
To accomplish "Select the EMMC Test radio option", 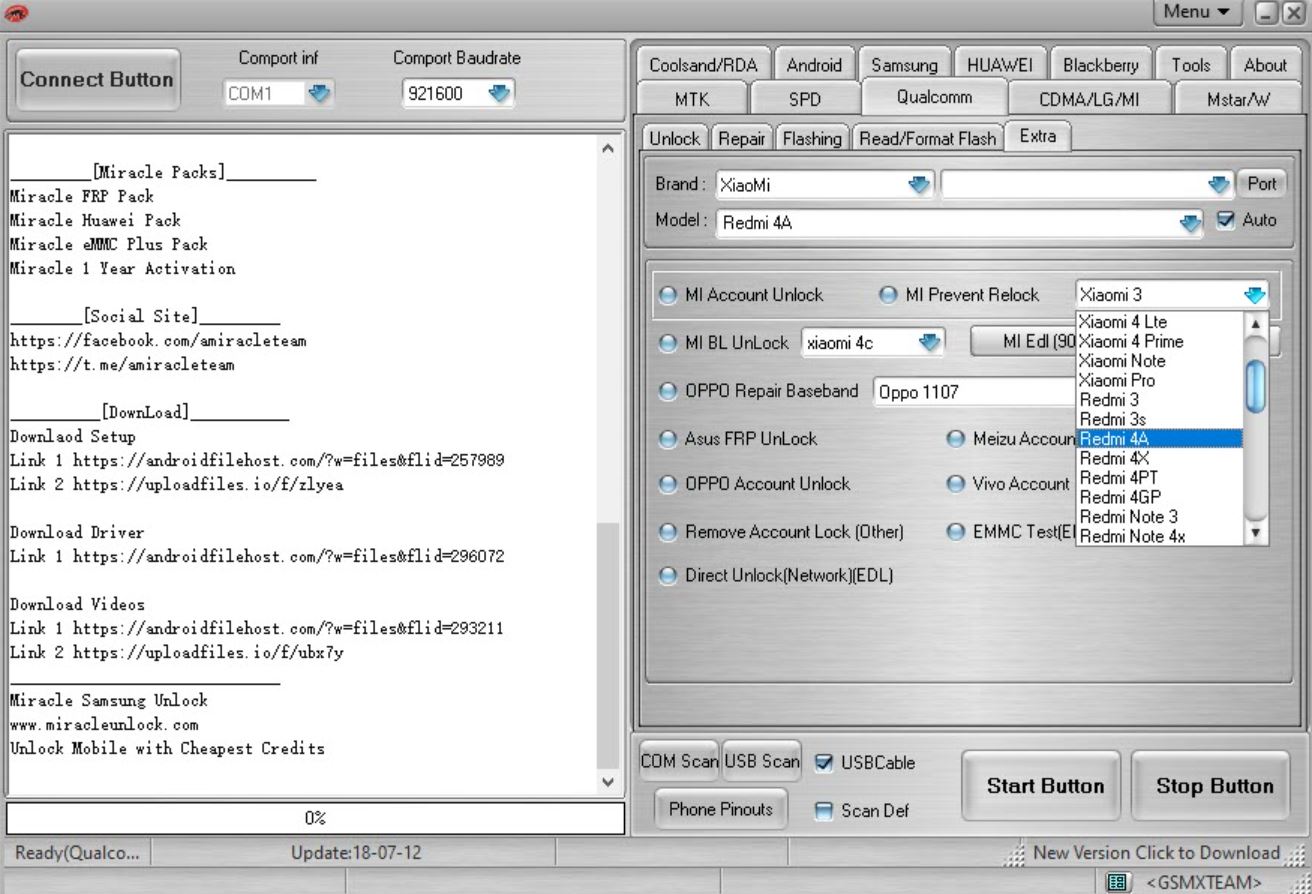I will 956,532.
